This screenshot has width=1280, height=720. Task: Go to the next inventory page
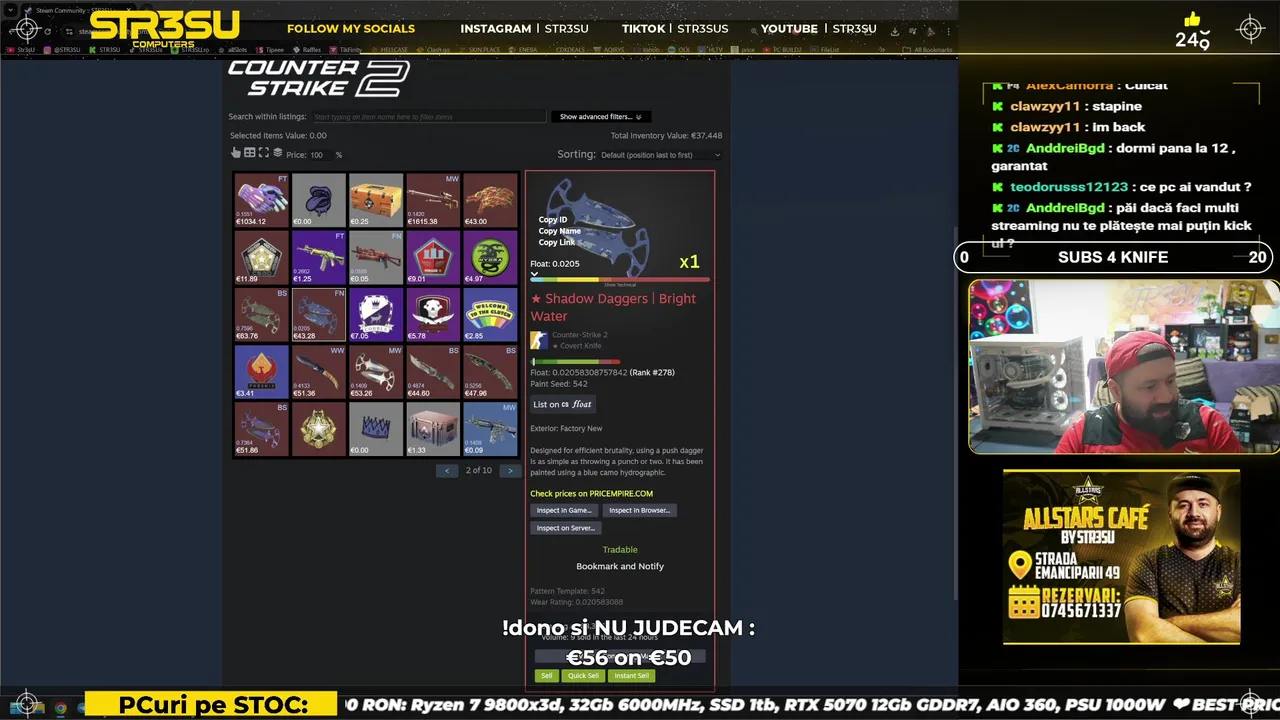tap(510, 470)
